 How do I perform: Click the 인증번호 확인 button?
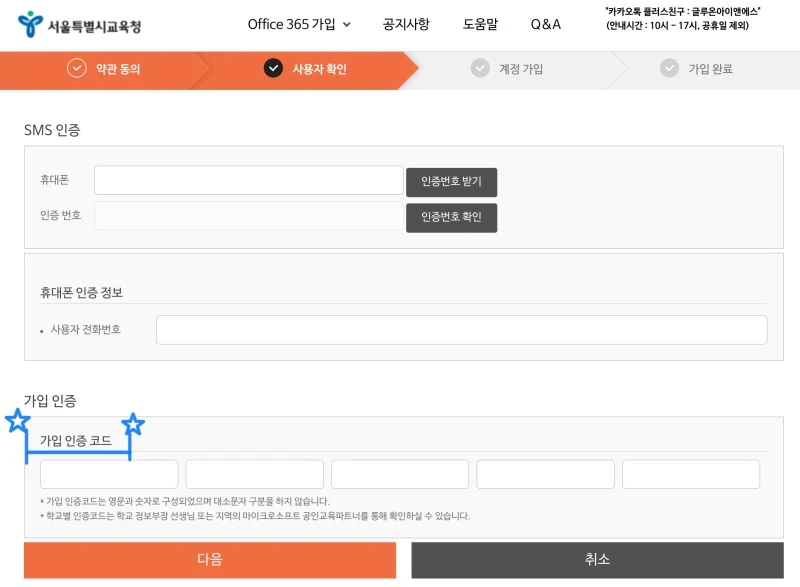point(451,216)
